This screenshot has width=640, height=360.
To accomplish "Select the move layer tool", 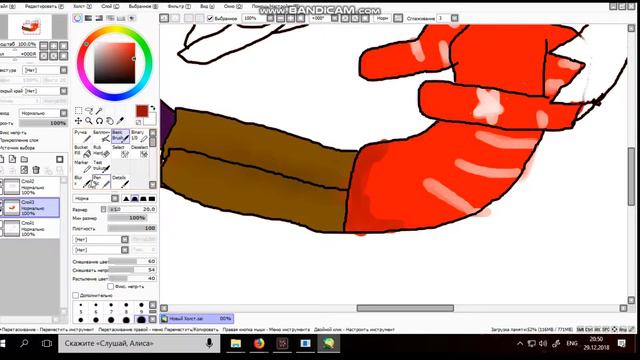I will point(78,121).
